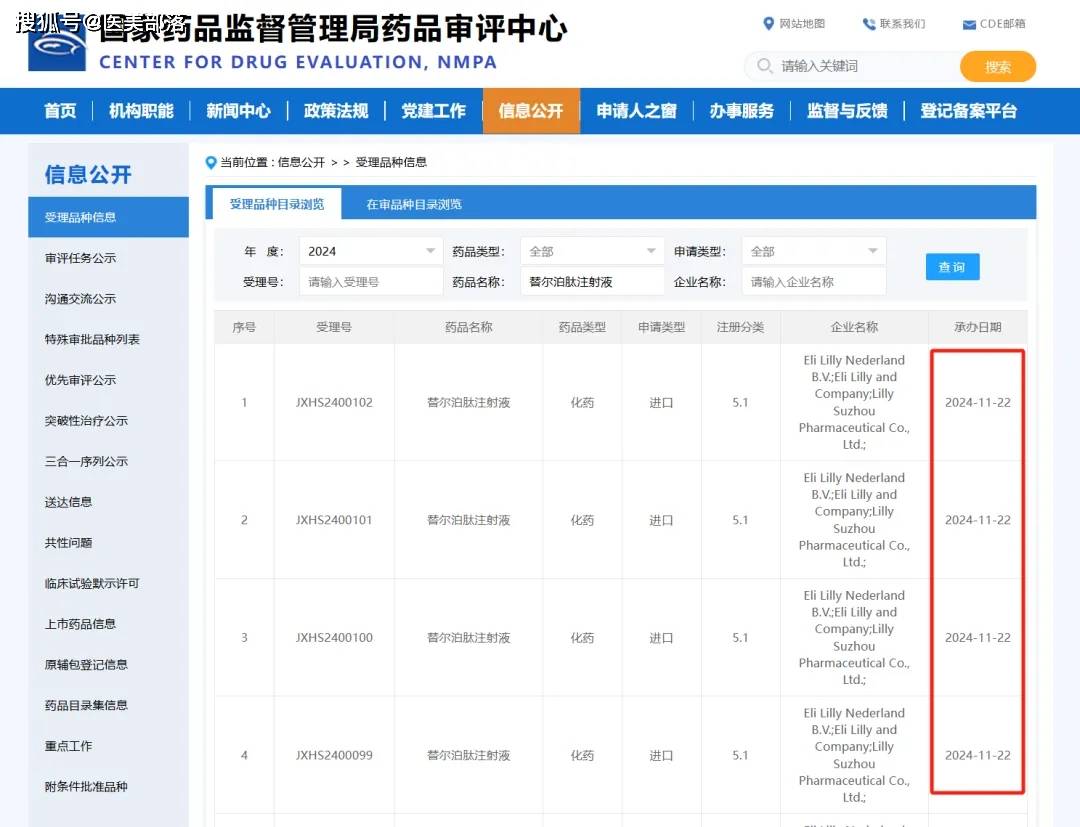Expand the 申请类型 dropdown

[x=814, y=251]
